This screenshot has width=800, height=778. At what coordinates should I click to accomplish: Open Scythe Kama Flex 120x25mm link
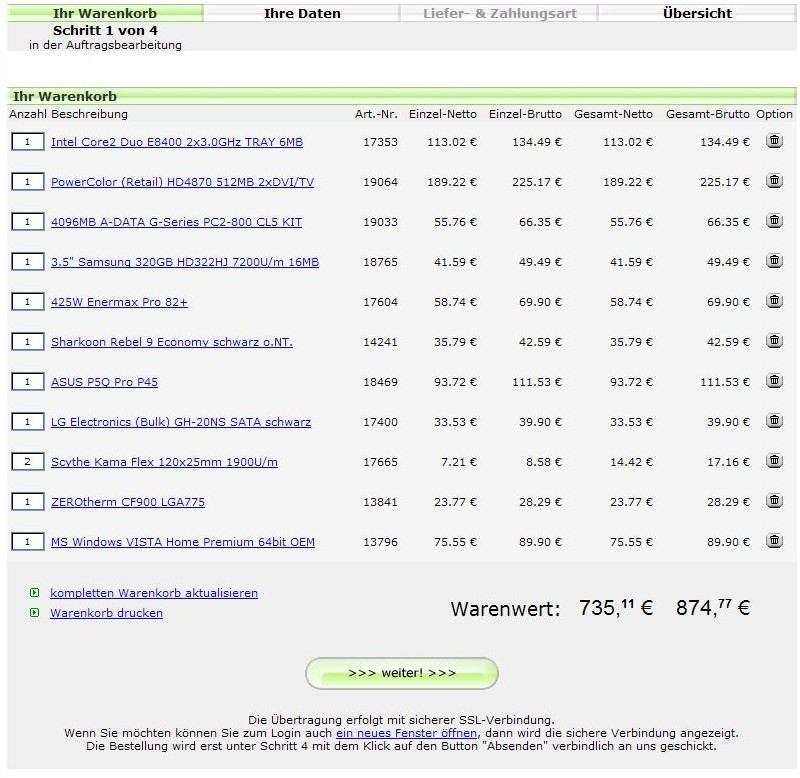pyautogui.click(x=164, y=462)
